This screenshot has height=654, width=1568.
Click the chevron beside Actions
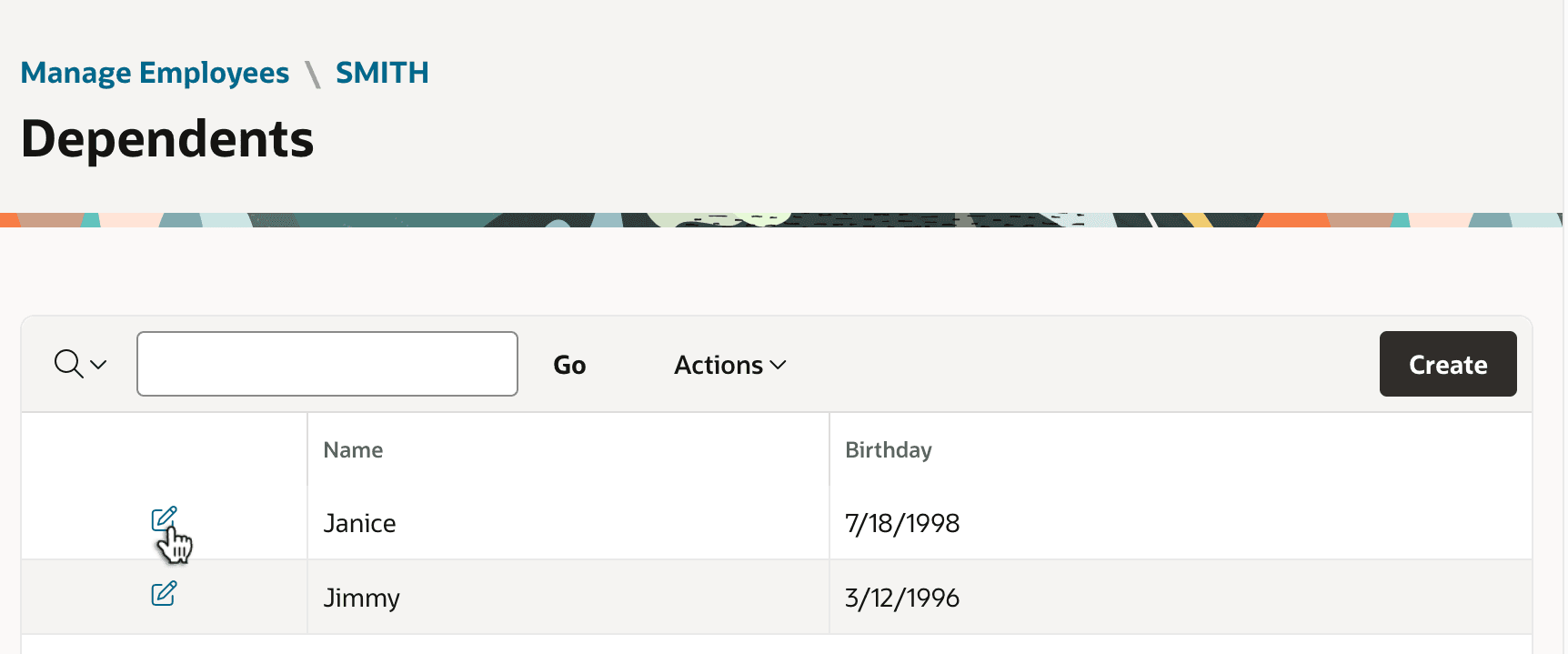pyautogui.click(x=778, y=365)
